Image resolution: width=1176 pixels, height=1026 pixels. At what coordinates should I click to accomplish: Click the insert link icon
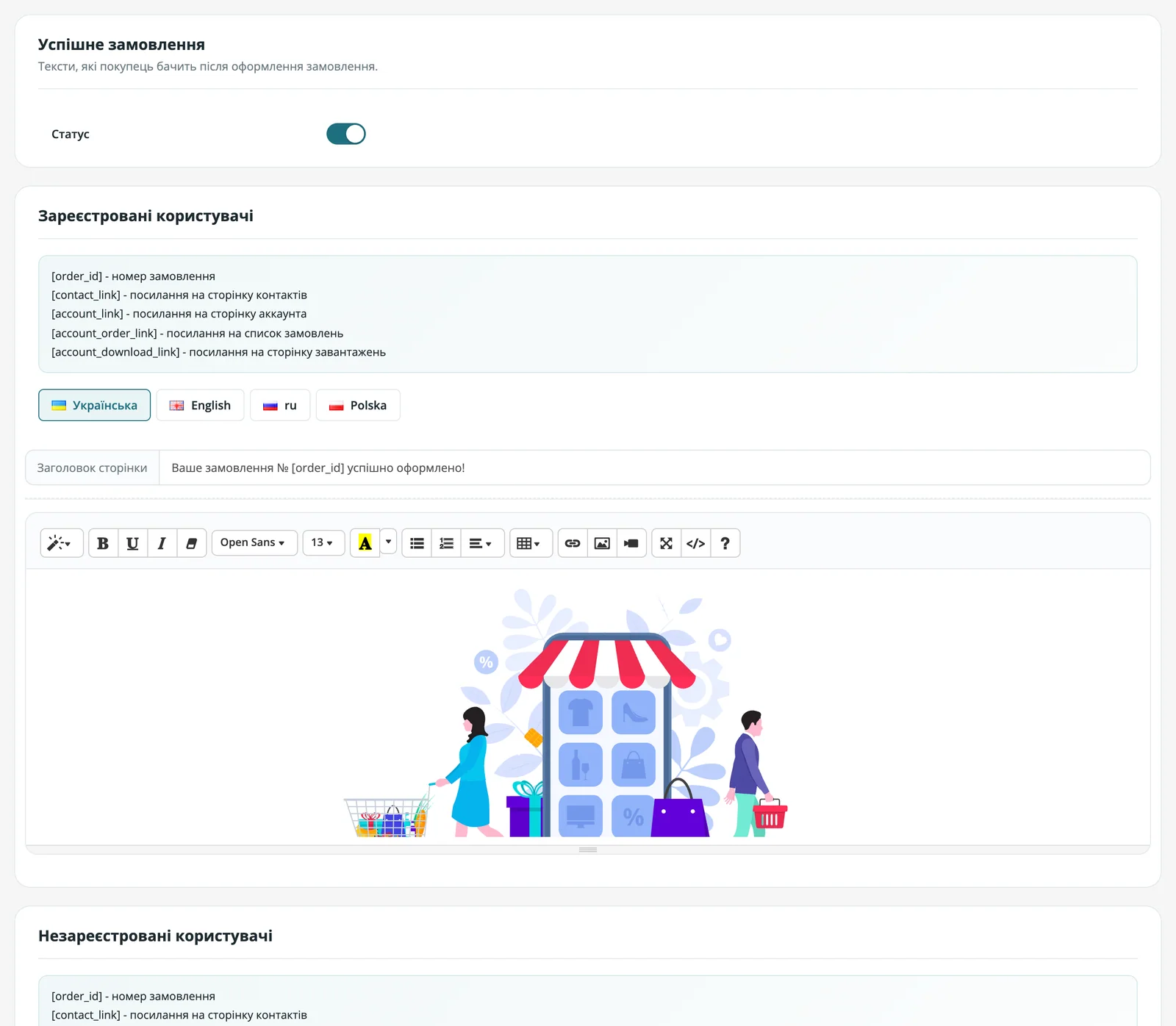[573, 543]
